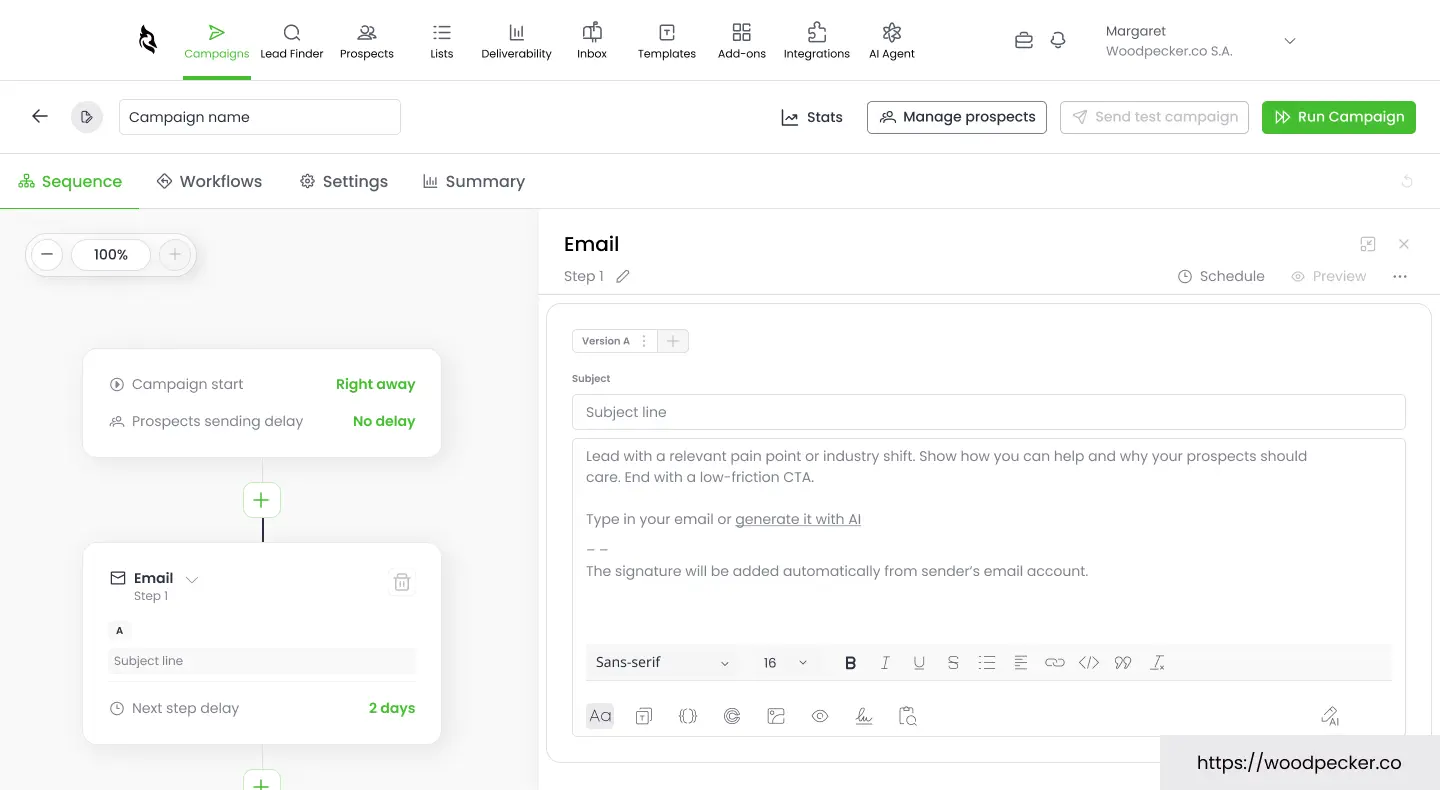Go back with the left arrow
This screenshot has width=1440, height=790.
click(x=40, y=116)
